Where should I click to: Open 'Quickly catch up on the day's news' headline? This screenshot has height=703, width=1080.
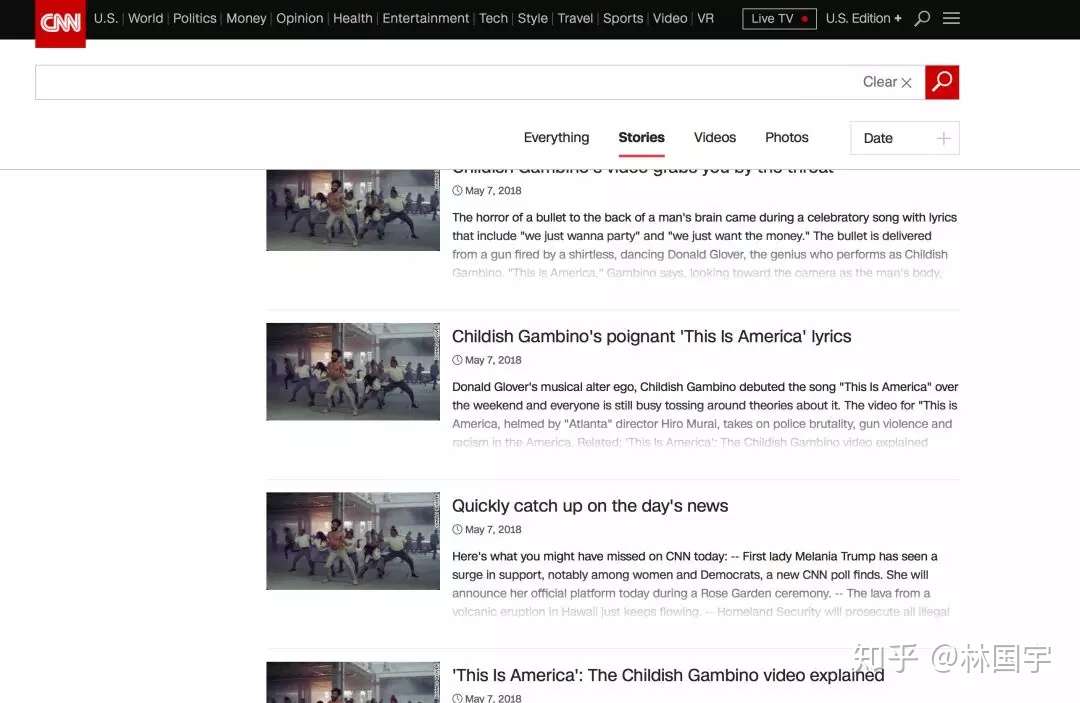[590, 506]
